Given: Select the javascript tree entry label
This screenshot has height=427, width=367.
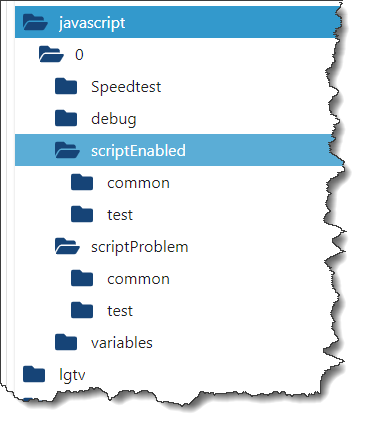Looking at the screenshot, I should pyautogui.click(x=92, y=23).
